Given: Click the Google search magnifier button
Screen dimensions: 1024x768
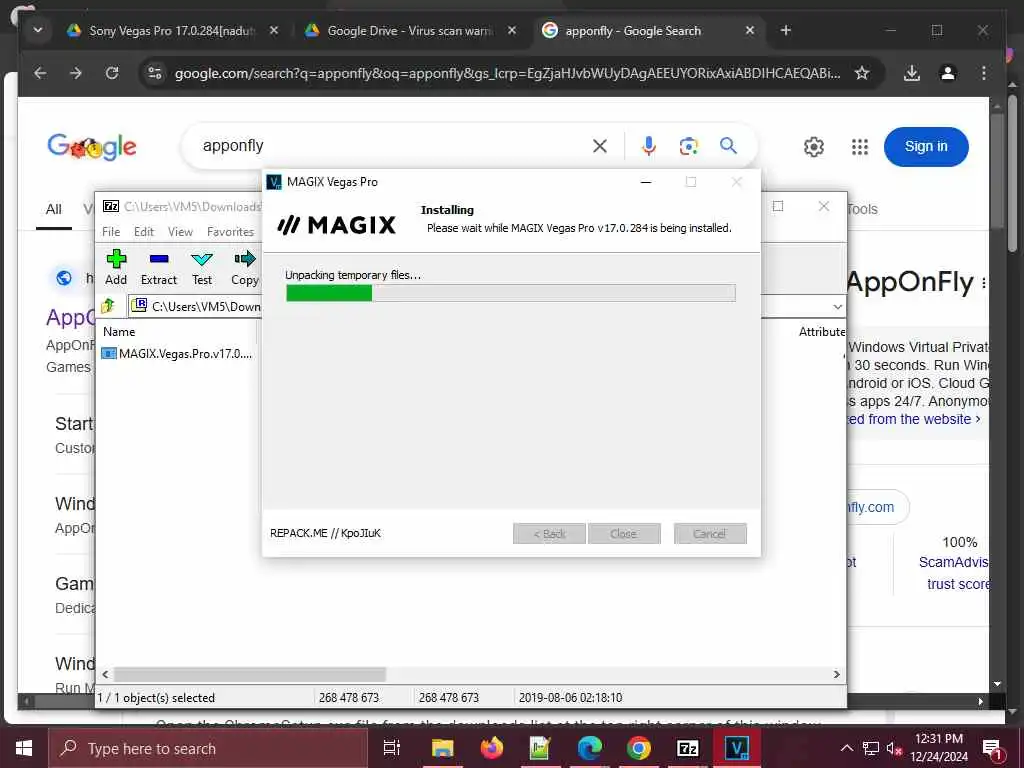Looking at the screenshot, I should (728, 146).
